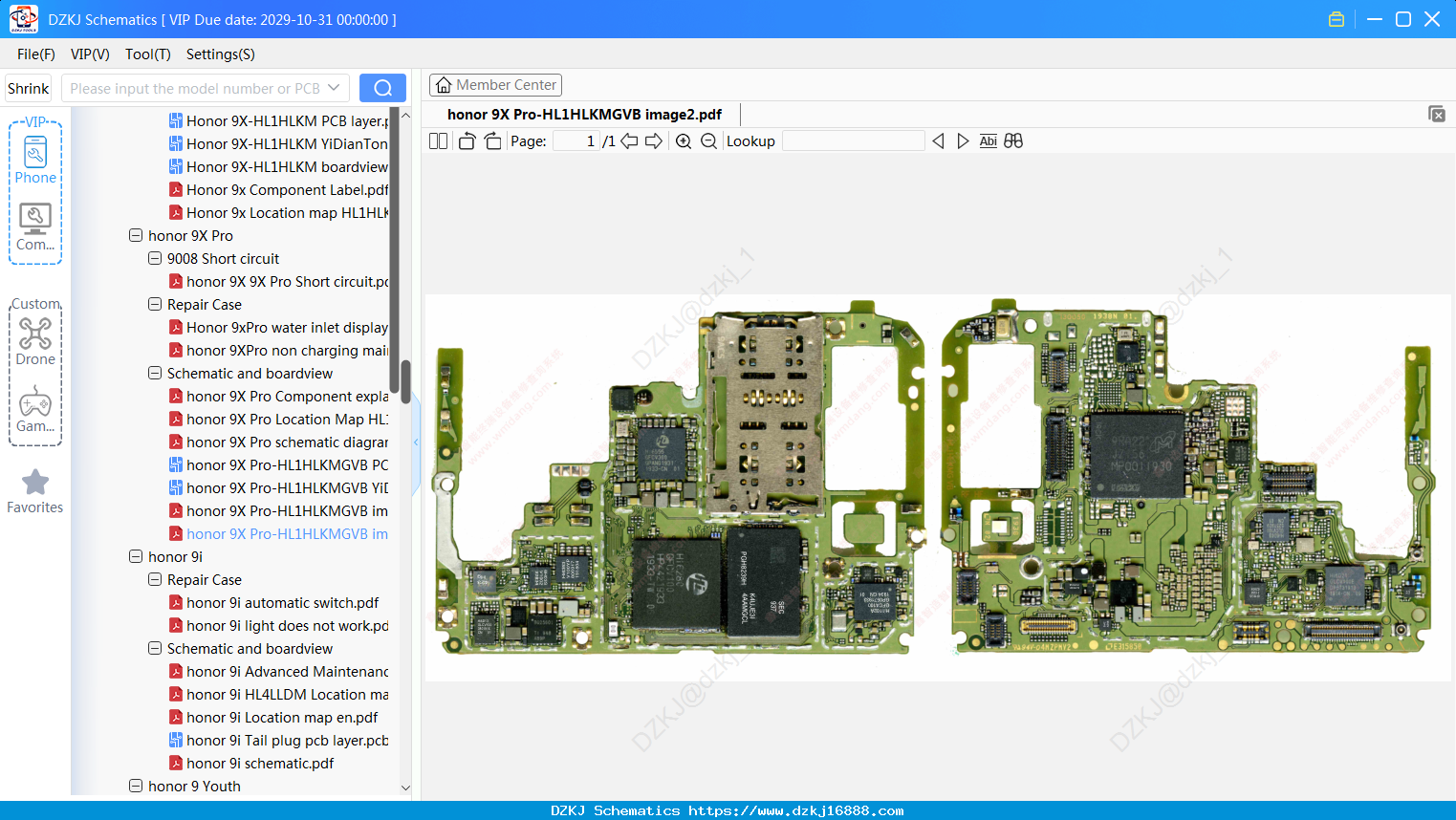Screen dimensions: 1456x820
Task: Collapse Schematic and boardview under honor 9i
Action: [155, 648]
